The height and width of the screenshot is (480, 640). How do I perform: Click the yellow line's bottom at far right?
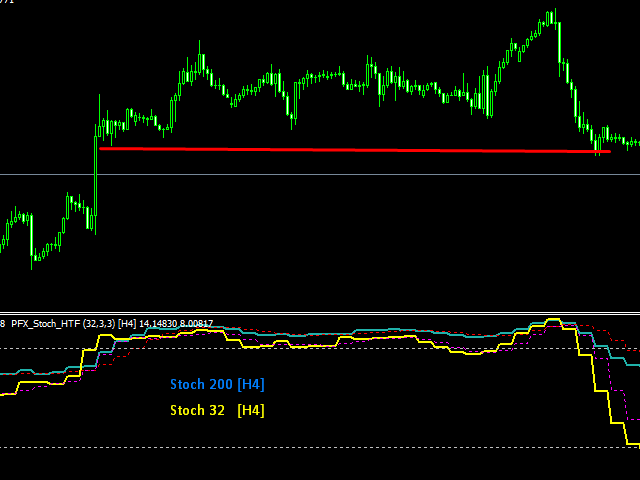pos(632,444)
